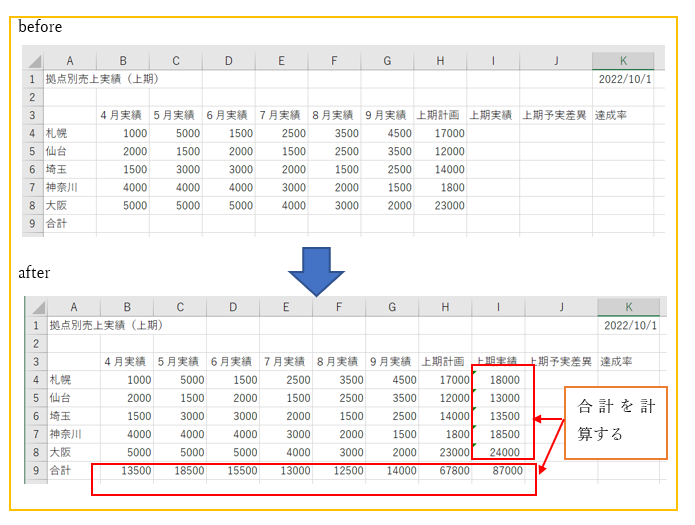Click the 合計 label cell in before table
Image resolution: width=695 pixels, height=525 pixels.
(69, 224)
